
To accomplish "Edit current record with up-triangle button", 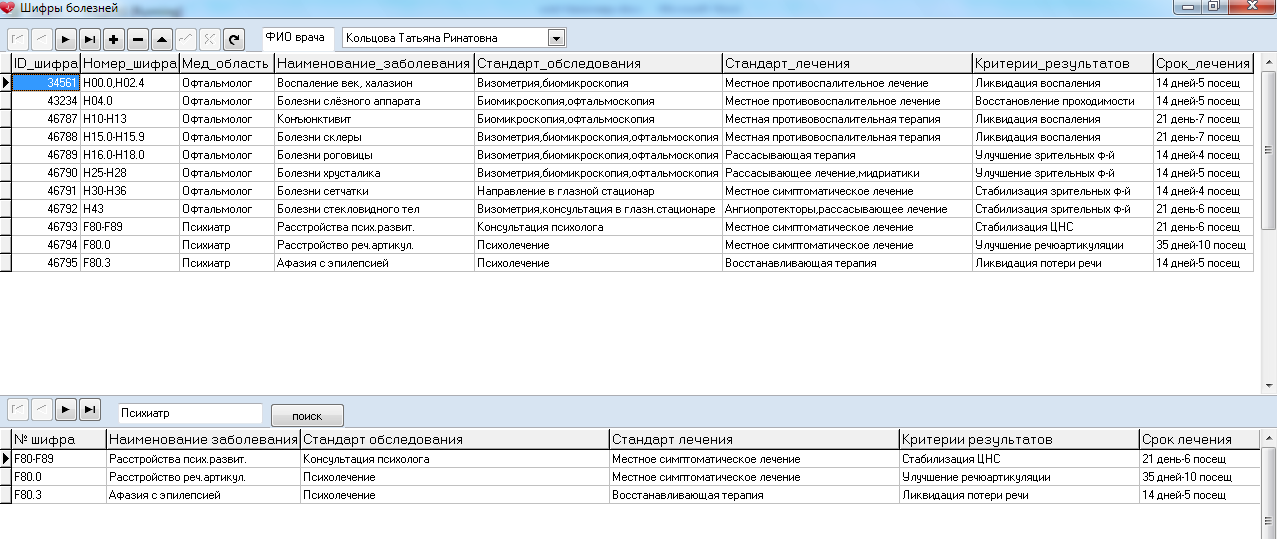I will pos(162,39).
